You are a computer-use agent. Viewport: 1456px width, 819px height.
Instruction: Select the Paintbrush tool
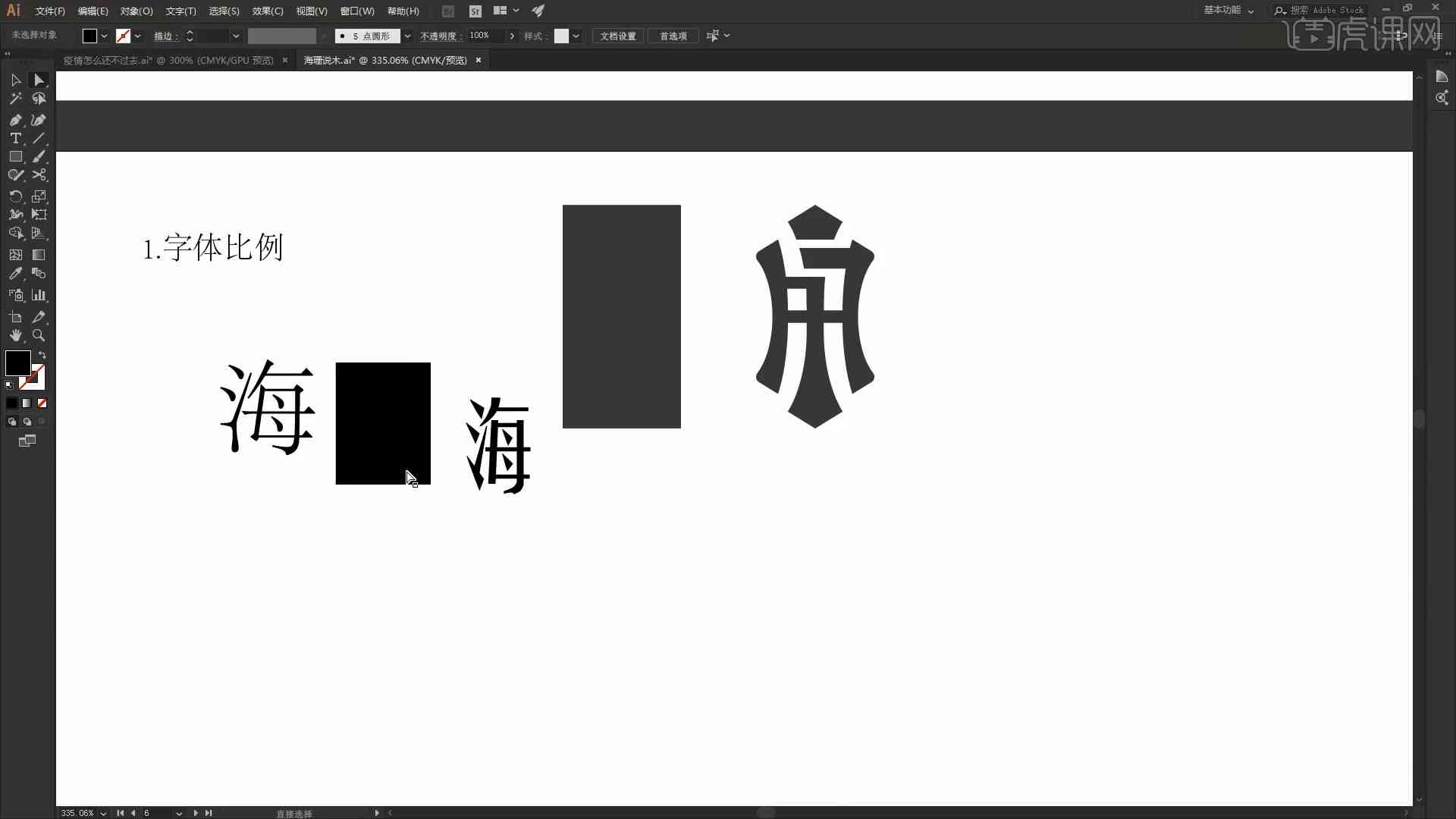[x=39, y=156]
